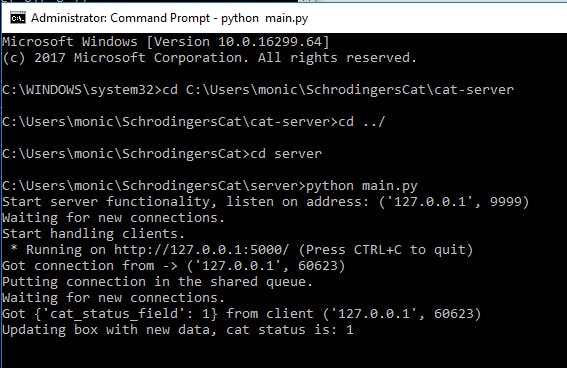The width and height of the screenshot is (567, 368).
Task: Click the 2017 Microsoft Corporation copyright line
Action: pos(210,58)
